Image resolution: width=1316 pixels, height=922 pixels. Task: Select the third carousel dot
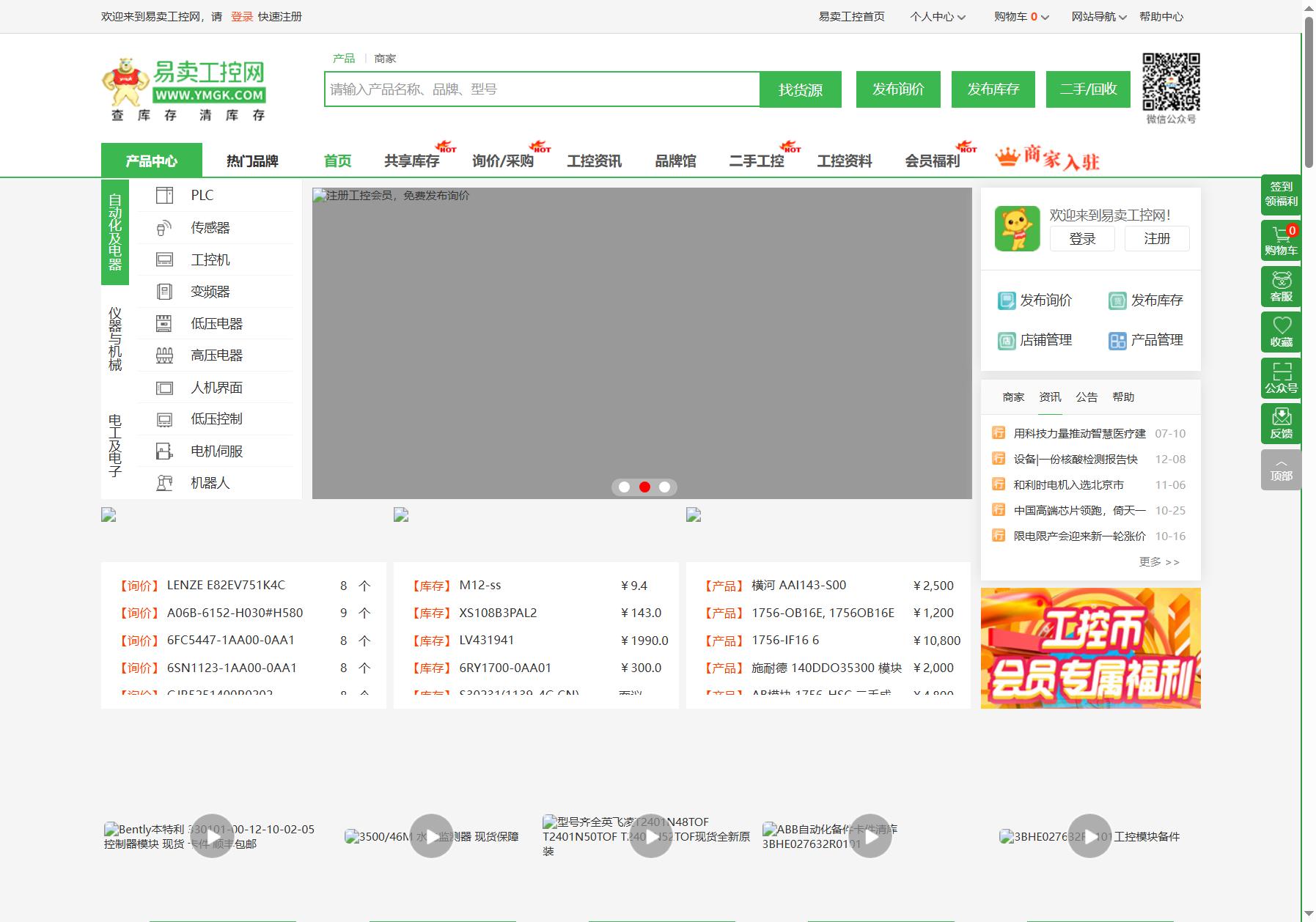[664, 487]
